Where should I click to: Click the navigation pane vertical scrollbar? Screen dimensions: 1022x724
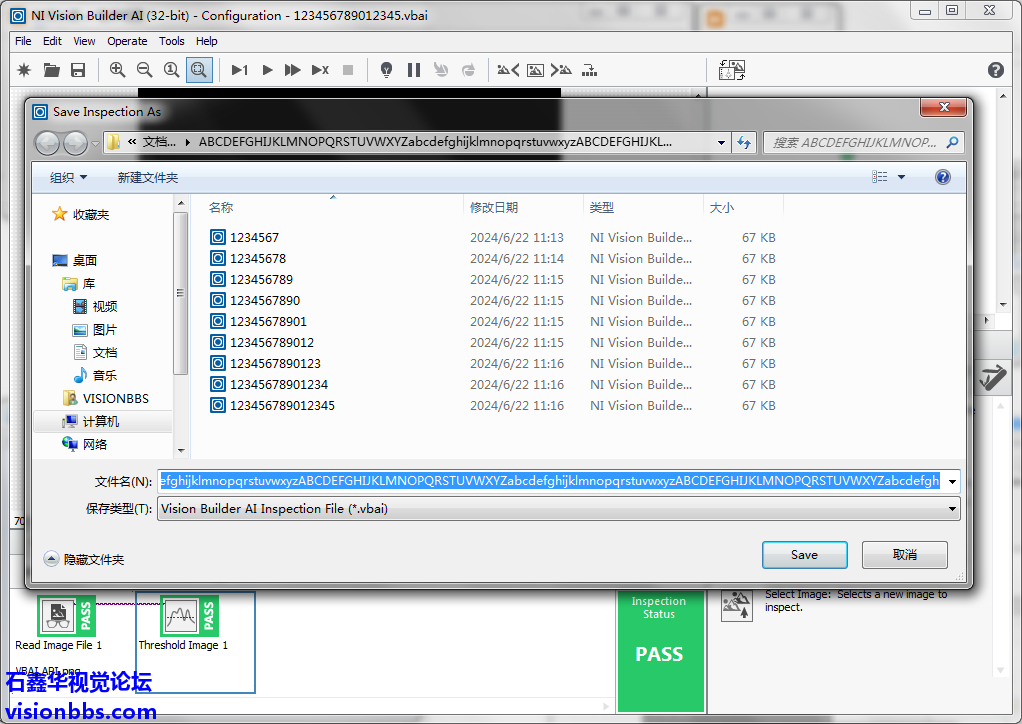pyautogui.click(x=181, y=300)
